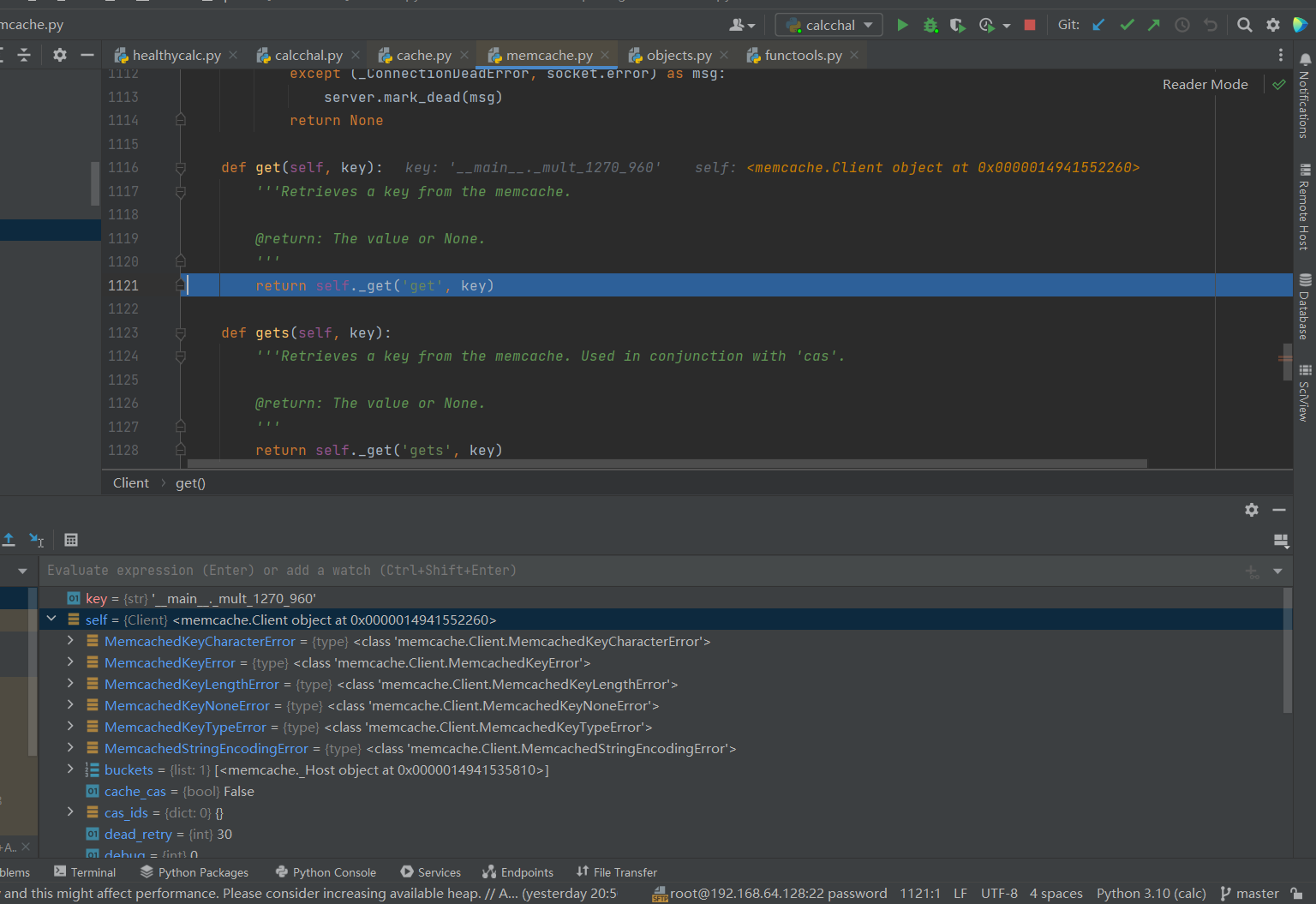
Task: Start debugging with the bug icon
Action: [930, 25]
